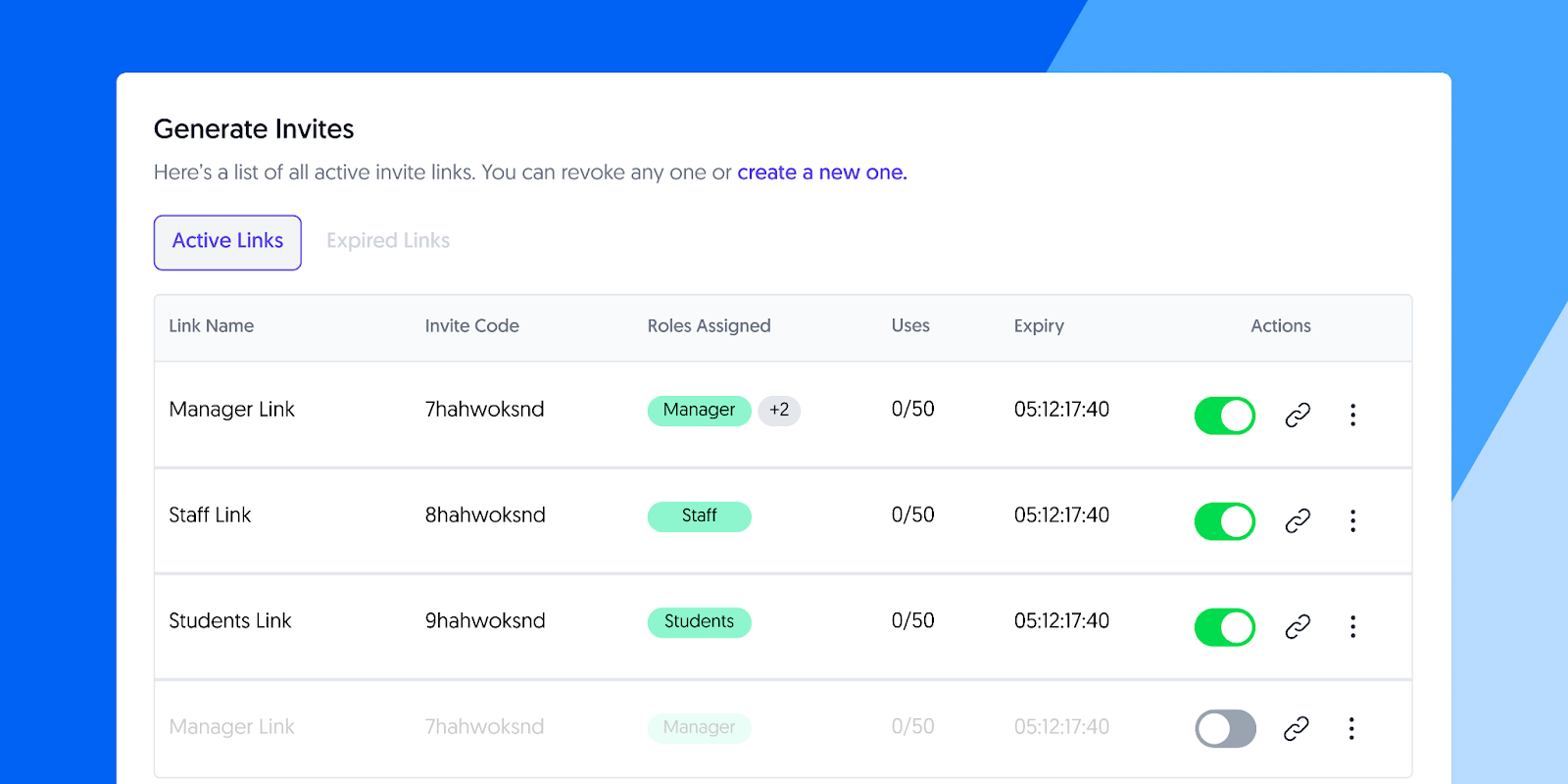The width and height of the screenshot is (1568, 784).
Task: Switch to the Expired Links tab
Action: [x=388, y=241]
